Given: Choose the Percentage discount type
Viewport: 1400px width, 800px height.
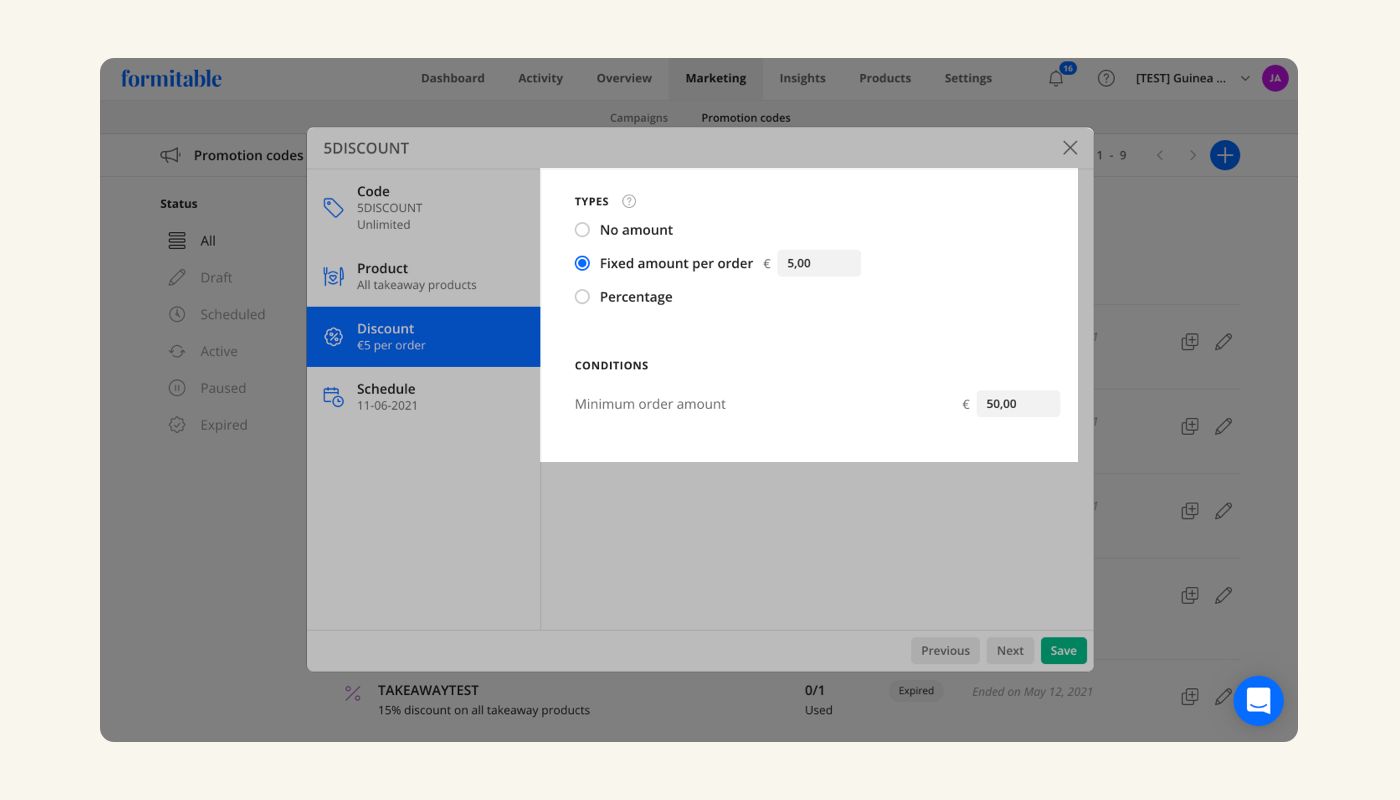Looking at the screenshot, I should click(x=582, y=297).
